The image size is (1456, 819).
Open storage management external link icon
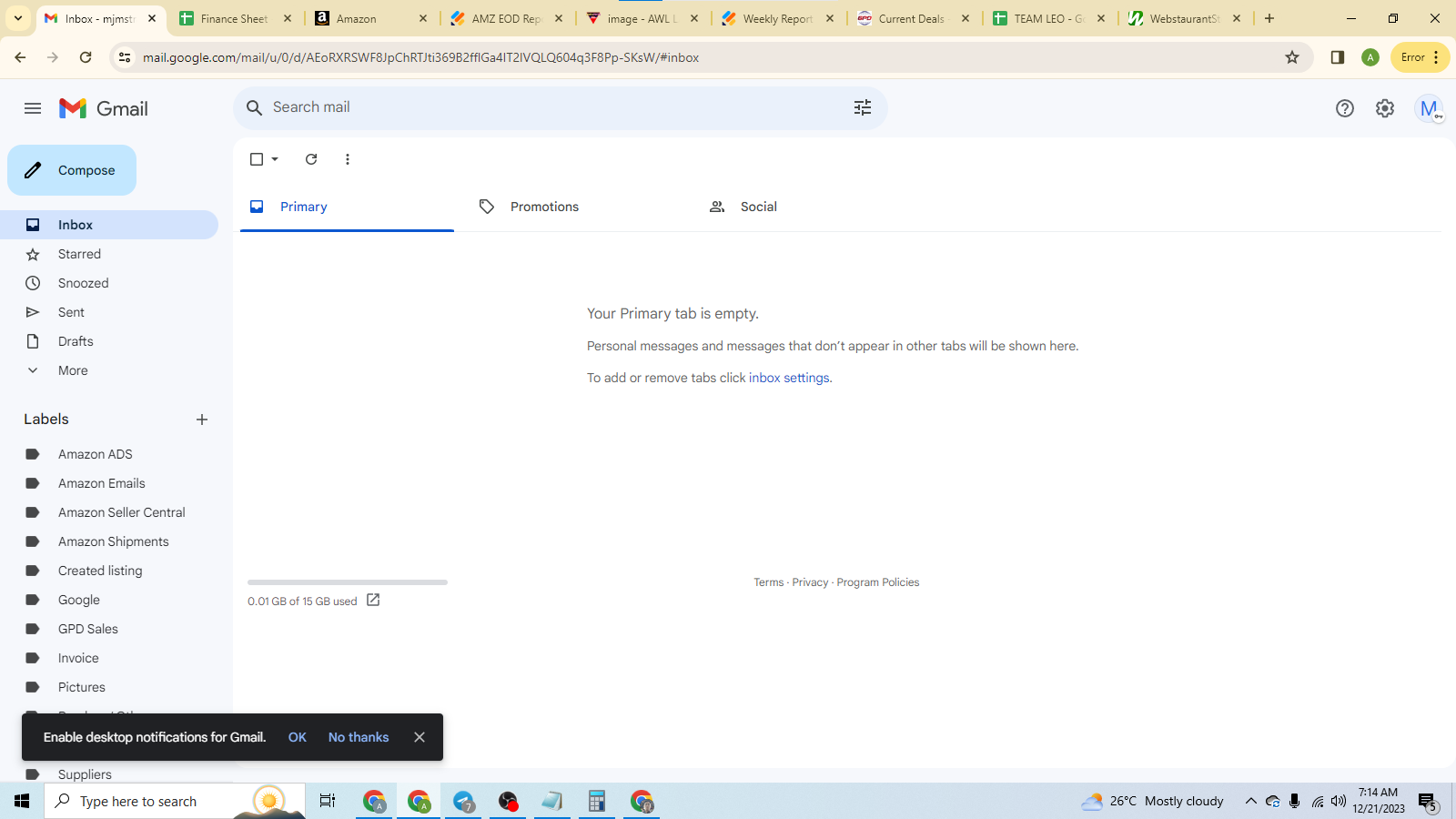point(373,600)
